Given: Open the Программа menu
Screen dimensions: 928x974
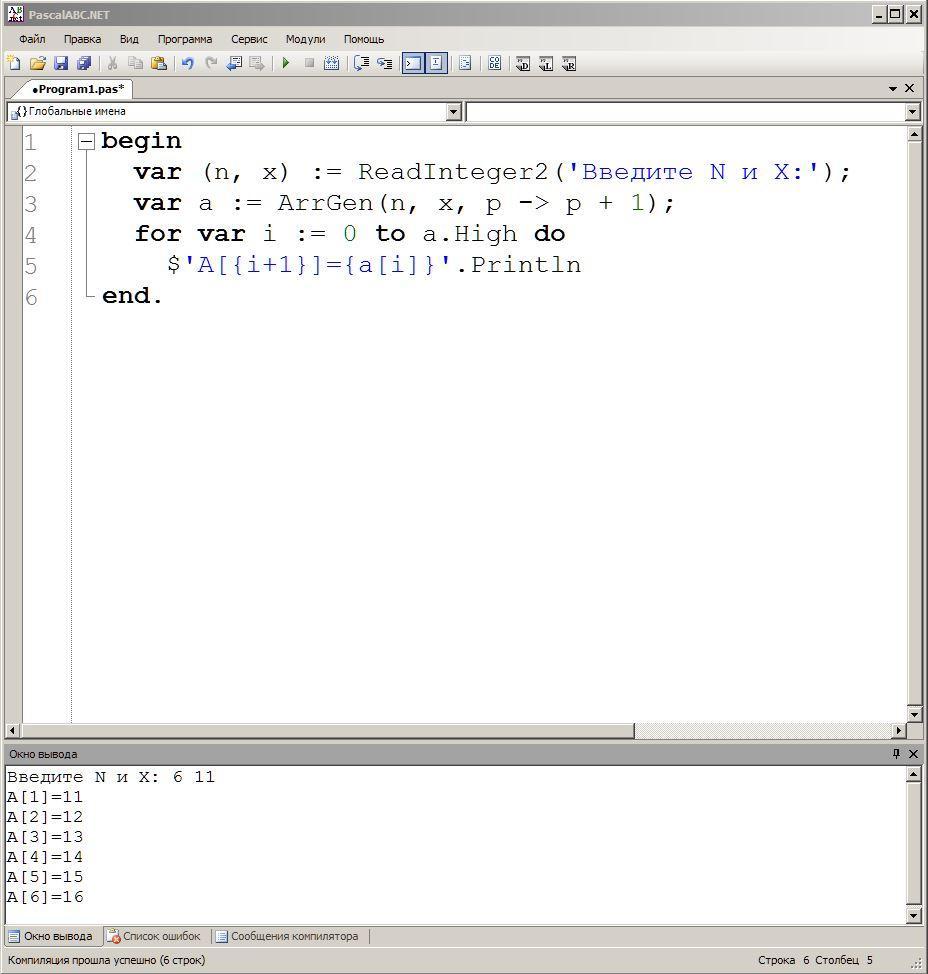Looking at the screenshot, I should pyautogui.click(x=185, y=39).
